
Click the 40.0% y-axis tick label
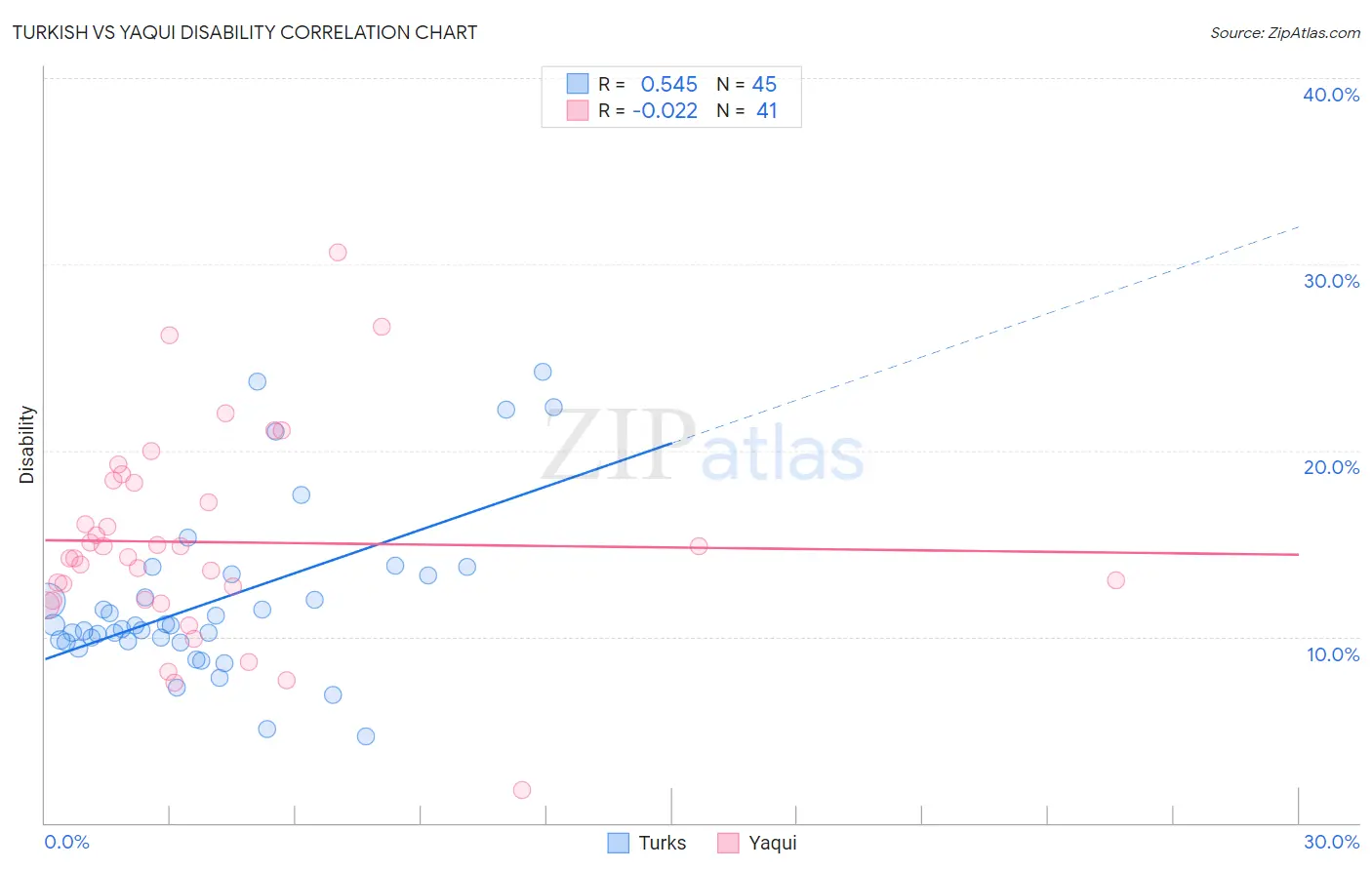pos(1331,95)
